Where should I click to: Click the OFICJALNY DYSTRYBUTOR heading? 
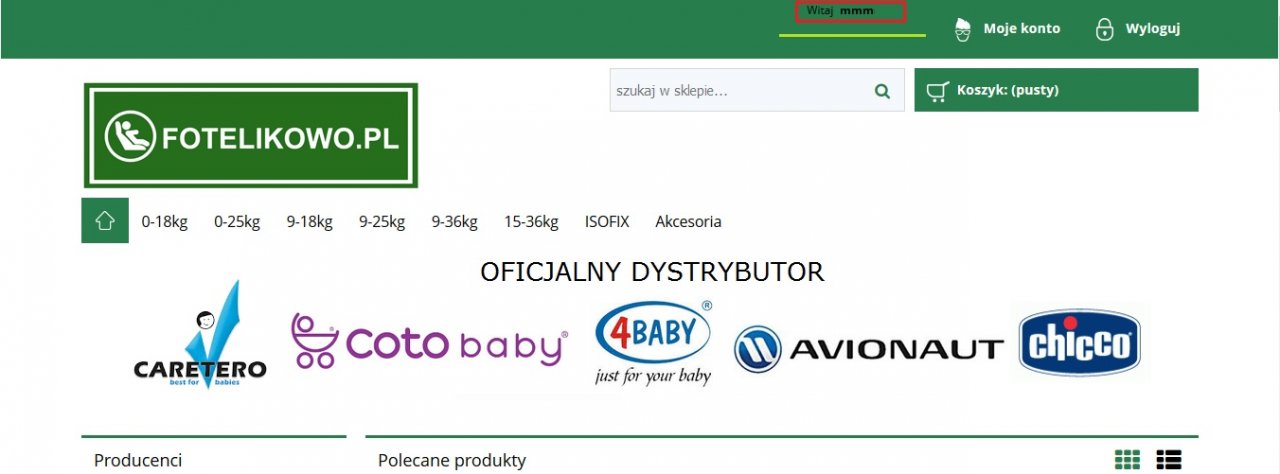click(652, 272)
